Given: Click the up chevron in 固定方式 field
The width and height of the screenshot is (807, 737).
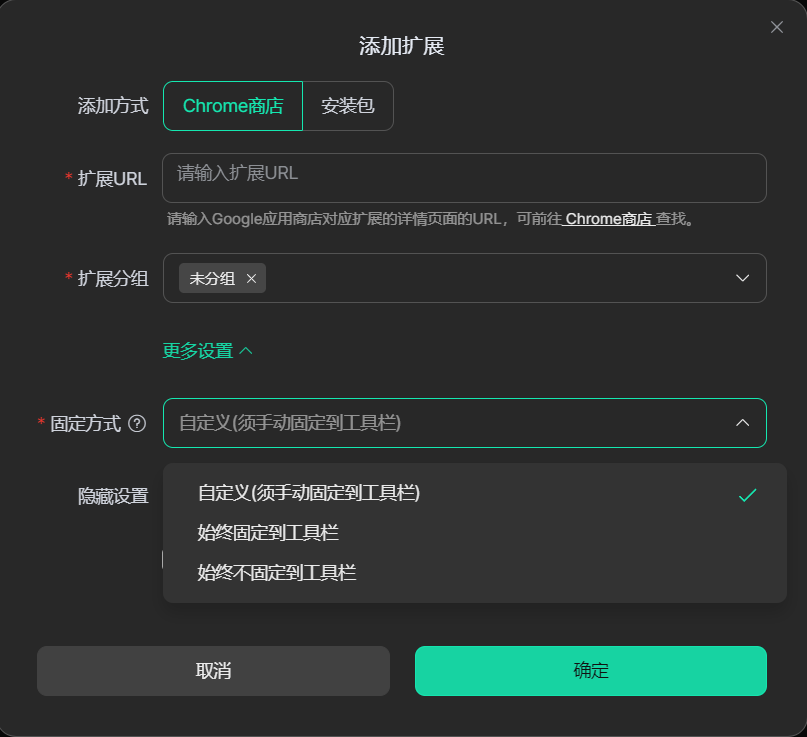Looking at the screenshot, I should [x=742, y=423].
